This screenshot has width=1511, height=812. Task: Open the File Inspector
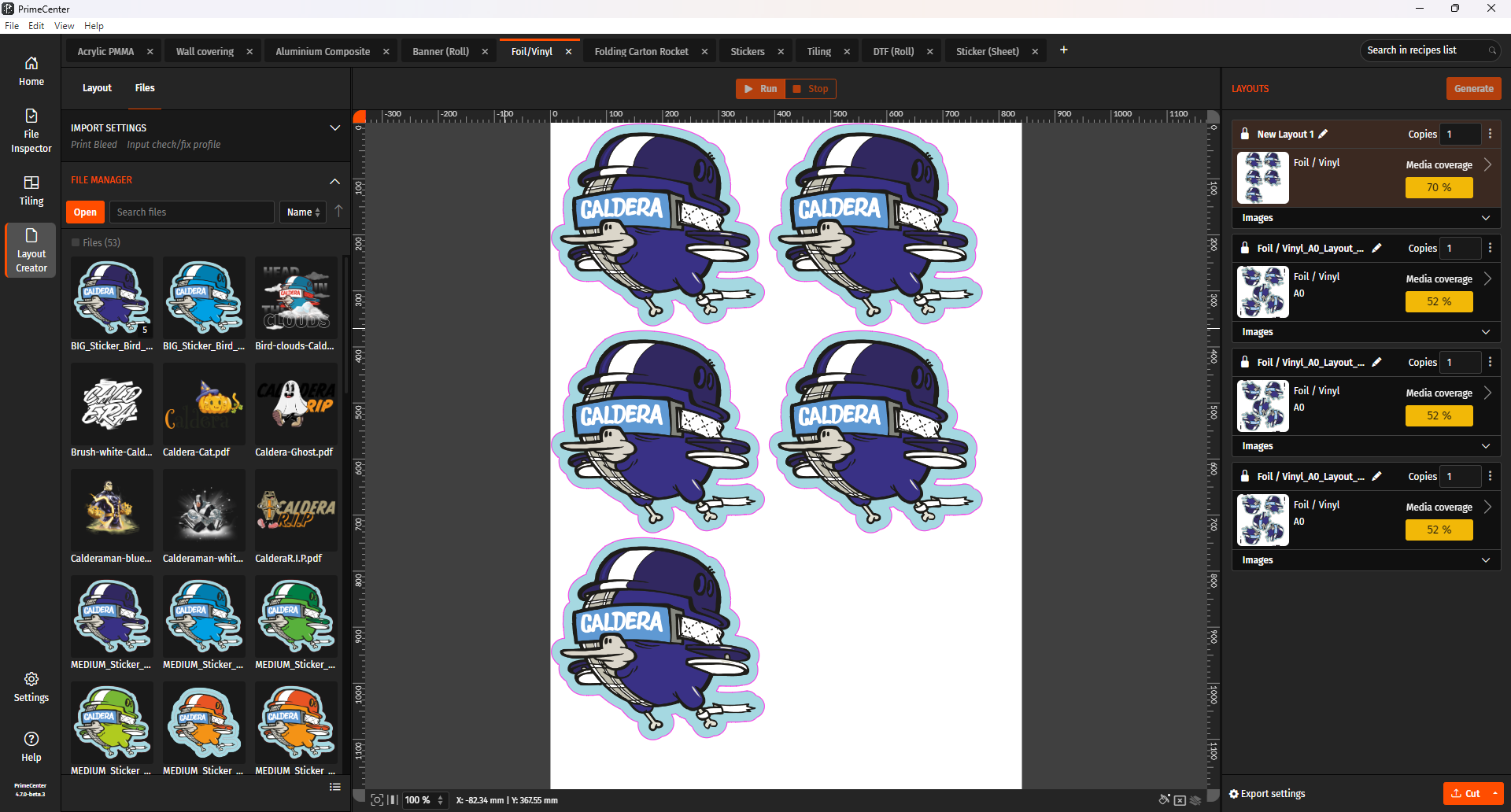click(31, 131)
